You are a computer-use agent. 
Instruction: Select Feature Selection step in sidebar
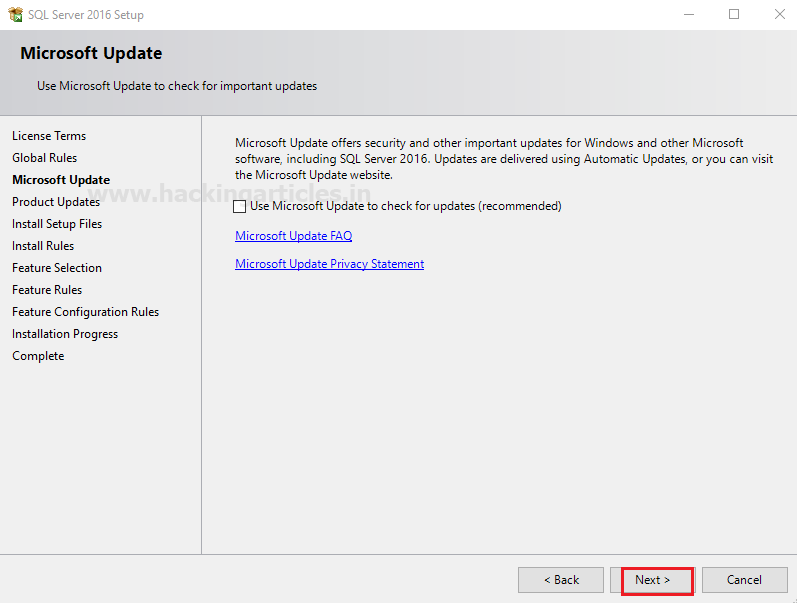coord(57,268)
